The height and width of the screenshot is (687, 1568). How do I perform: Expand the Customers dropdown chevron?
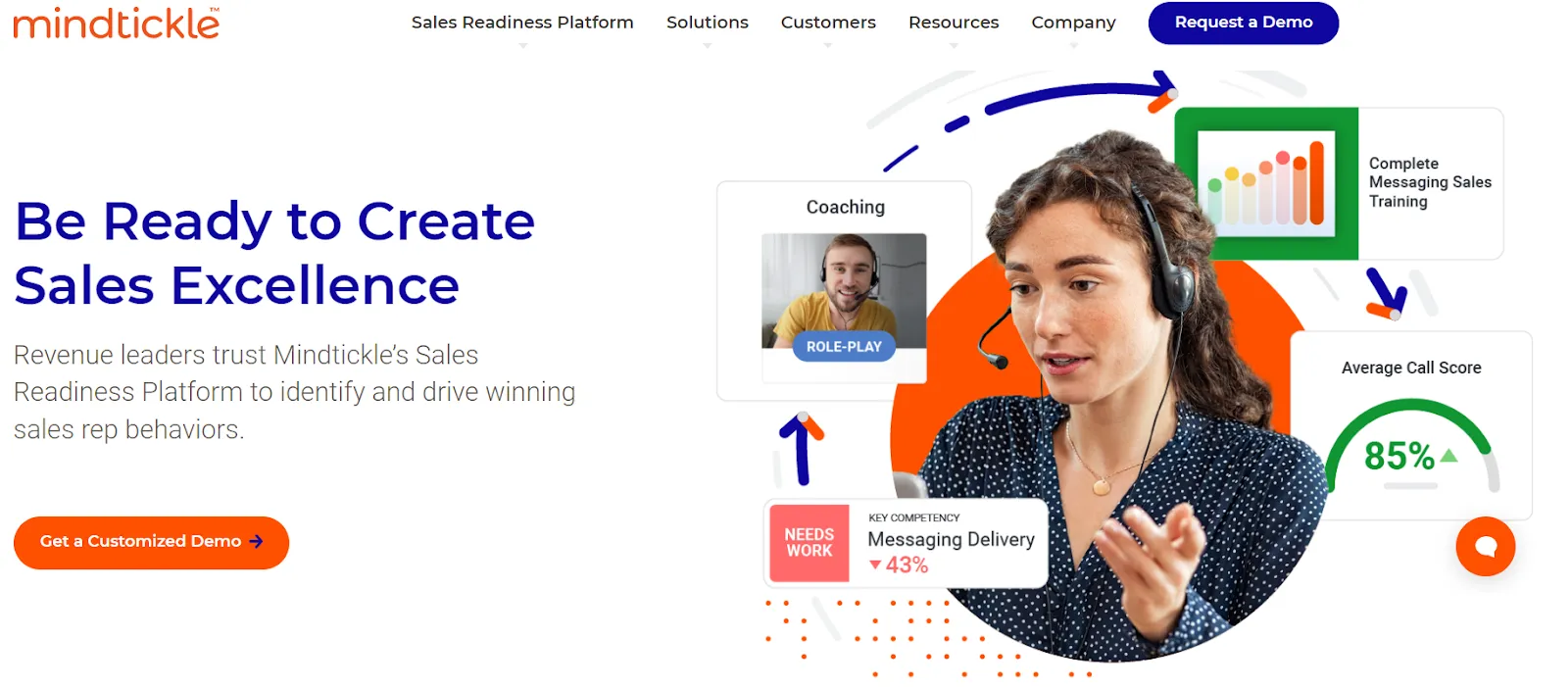tap(828, 45)
